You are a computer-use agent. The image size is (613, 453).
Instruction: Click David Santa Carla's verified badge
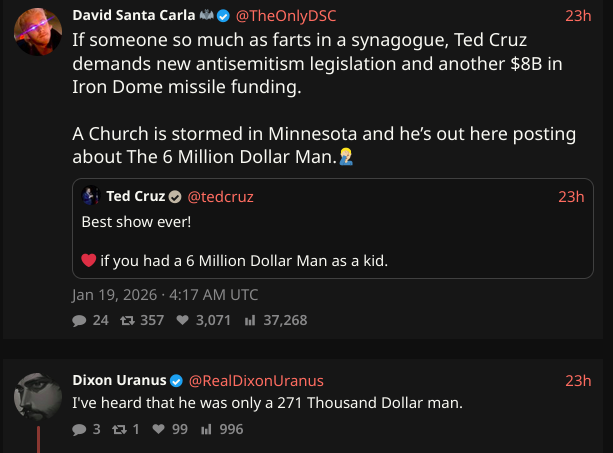(x=224, y=16)
